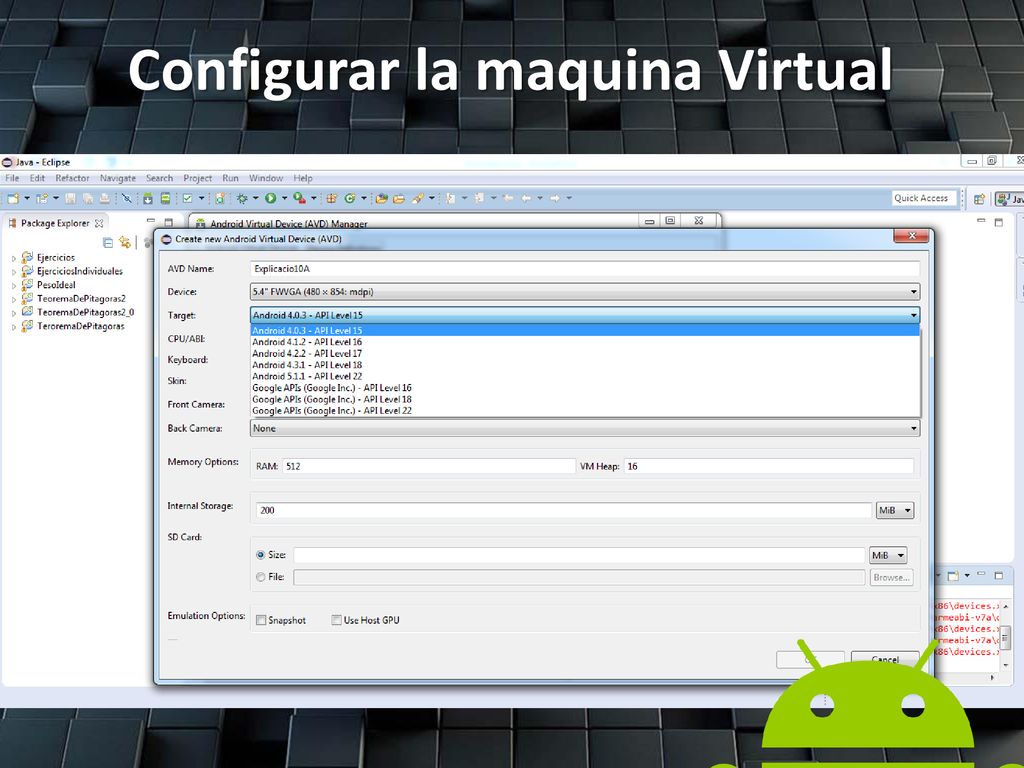Click the Debug bug icon
Viewport: 1024px width, 768px height.
[242, 198]
